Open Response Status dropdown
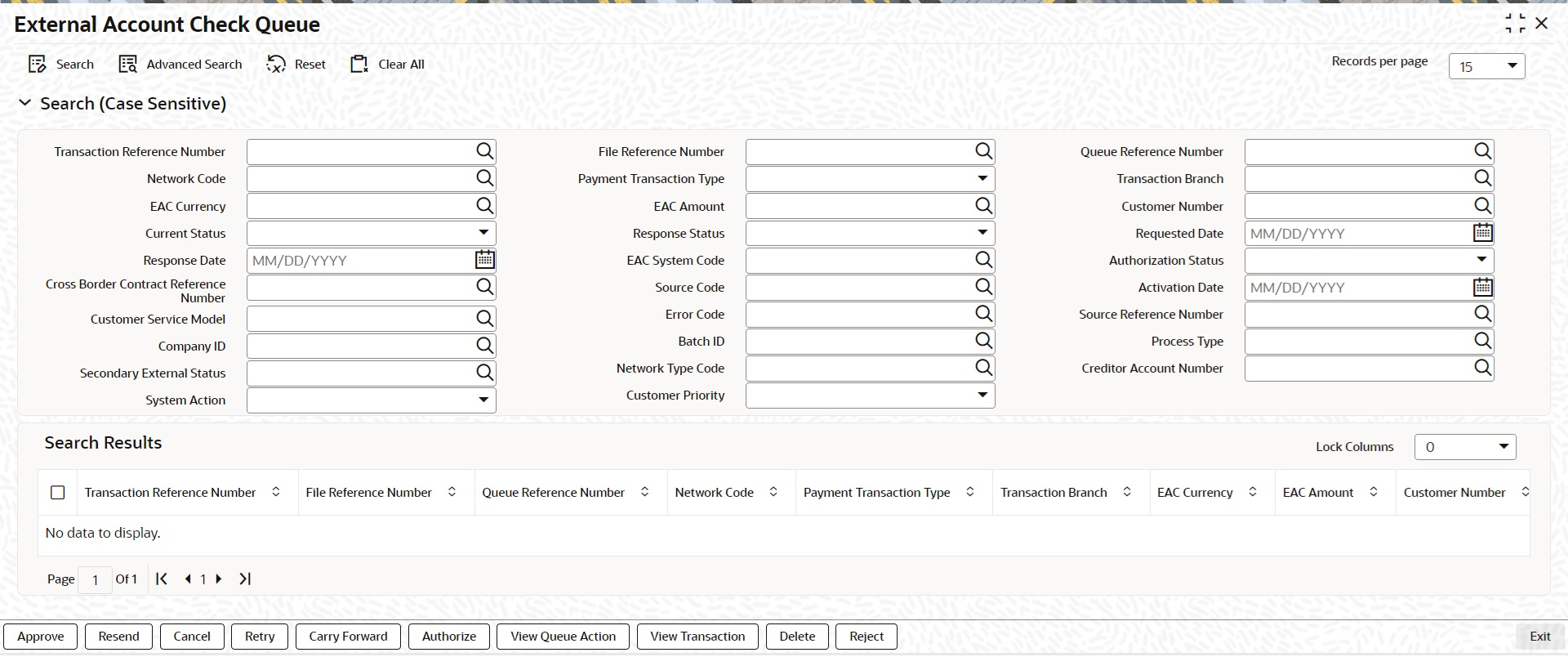Screen dimensions: 1568x657 982,233
